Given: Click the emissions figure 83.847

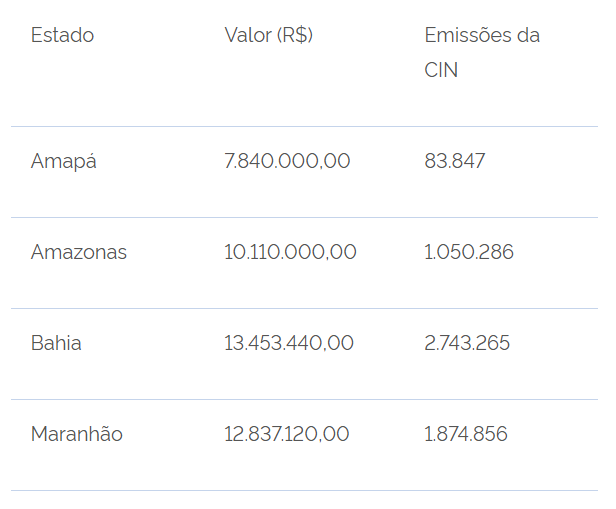Looking at the screenshot, I should [455, 161].
